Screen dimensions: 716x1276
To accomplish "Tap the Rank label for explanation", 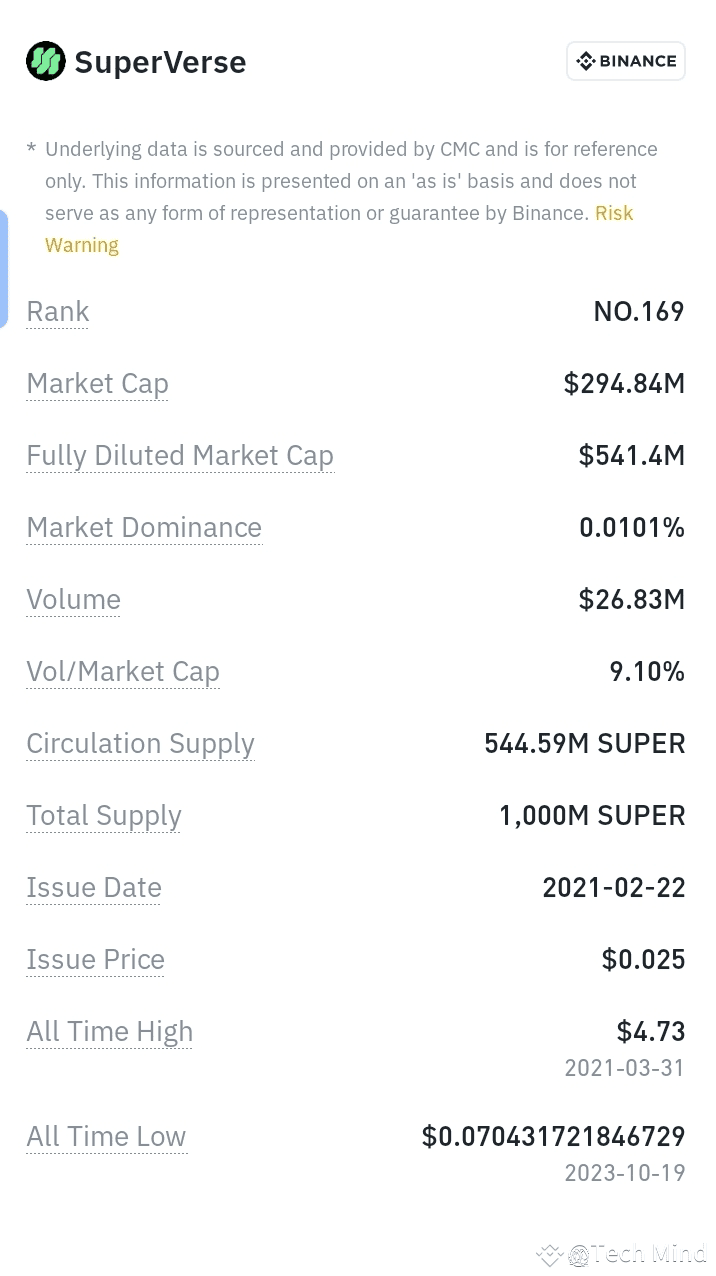I will [x=58, y=312].
